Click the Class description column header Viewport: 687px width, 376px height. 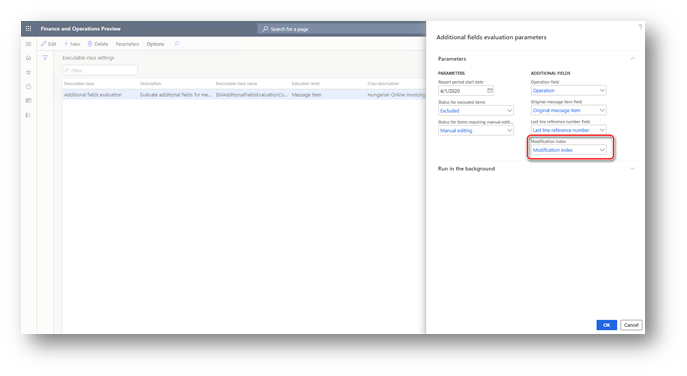[383, 83]
